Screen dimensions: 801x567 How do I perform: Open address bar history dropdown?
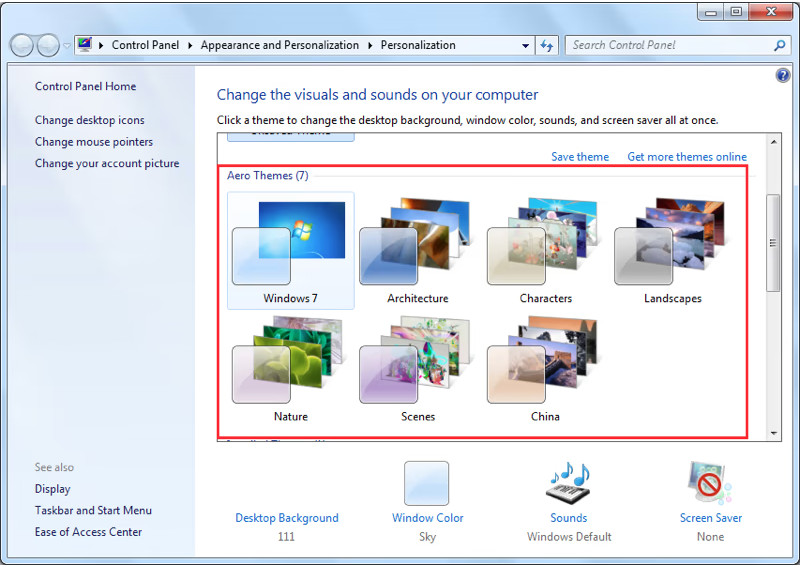click(x=525, y=45)
